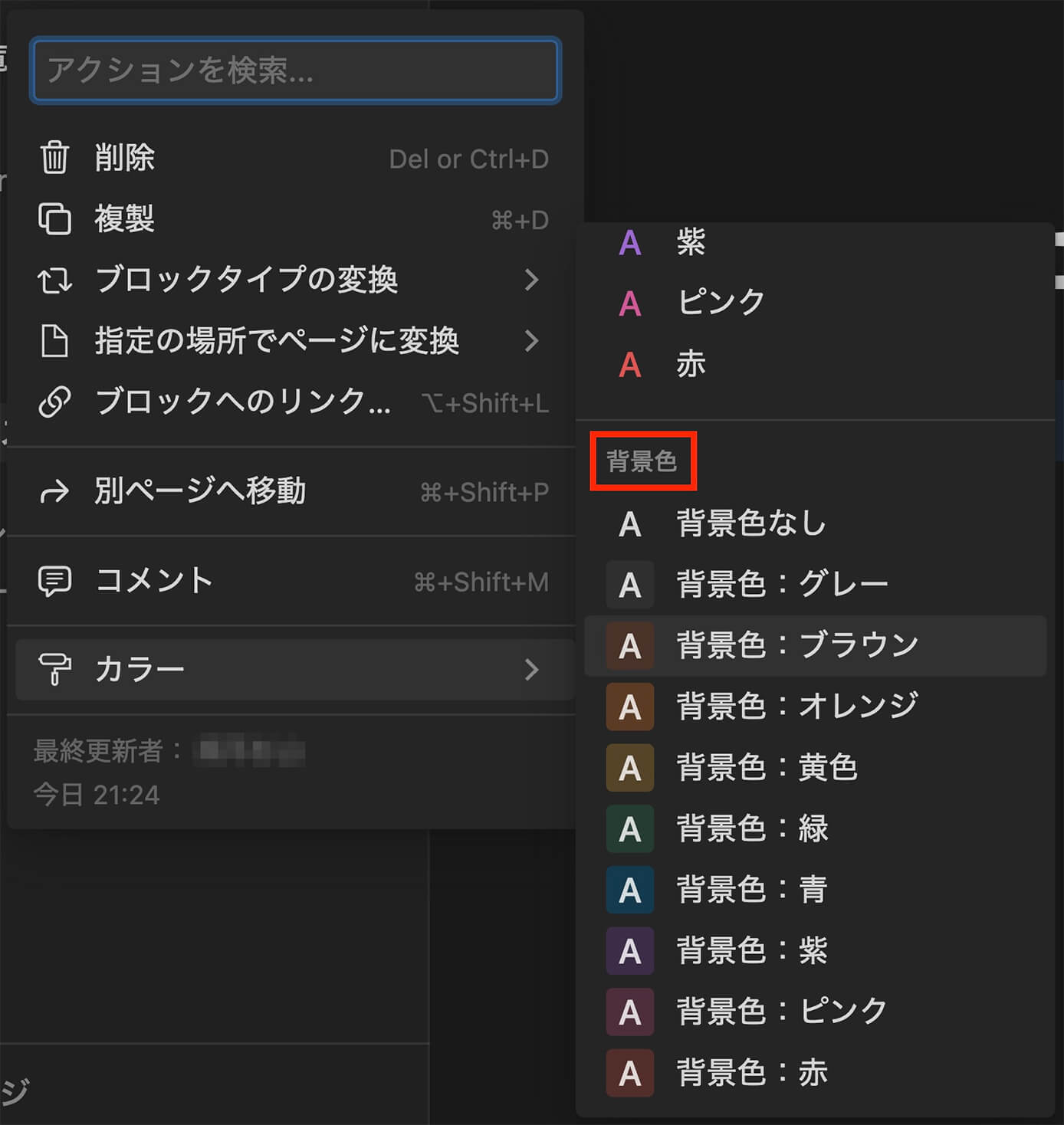
Task: Click the A icon for 背景色なし
Action: pyautogui.click(x=630, y=524)
